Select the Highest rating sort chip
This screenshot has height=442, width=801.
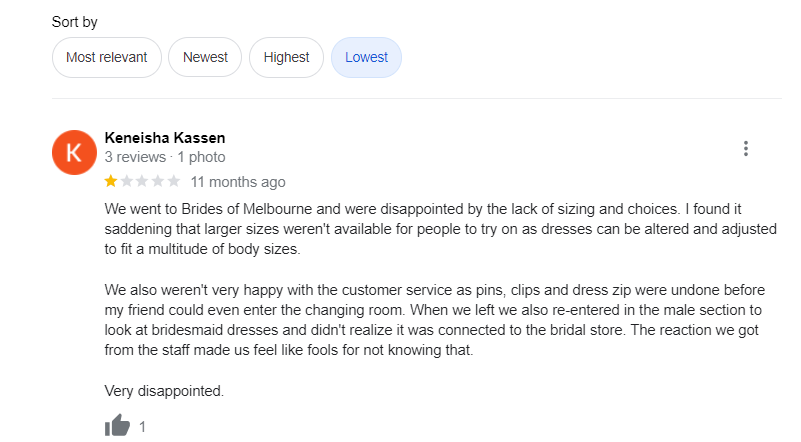(x=286, y=57)
